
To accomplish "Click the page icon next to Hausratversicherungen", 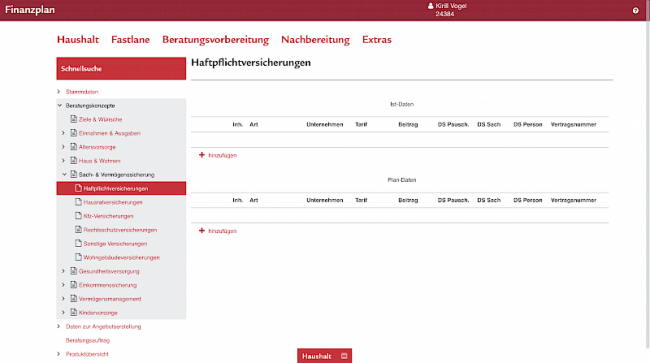I will (78, 202).
